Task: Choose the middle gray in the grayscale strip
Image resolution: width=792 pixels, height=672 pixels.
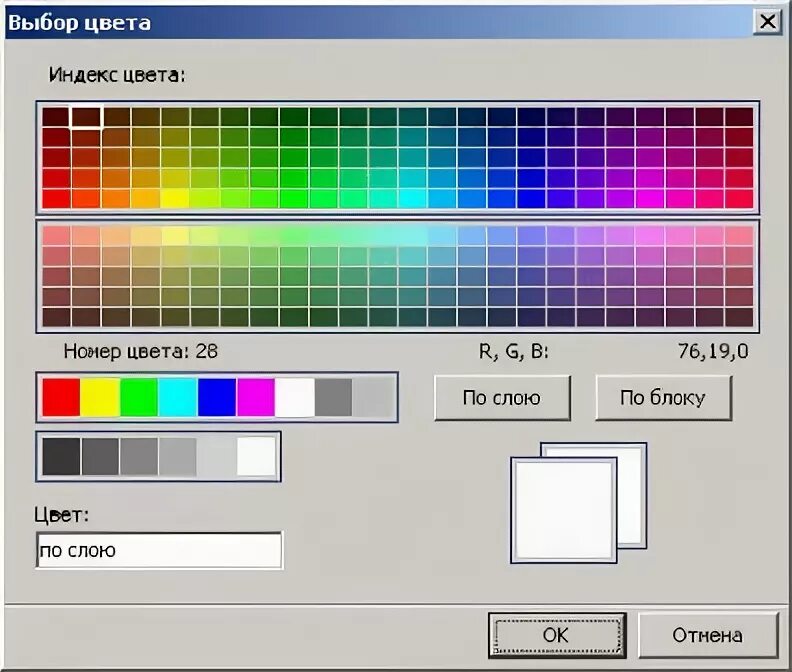Action: pos(139,457)
